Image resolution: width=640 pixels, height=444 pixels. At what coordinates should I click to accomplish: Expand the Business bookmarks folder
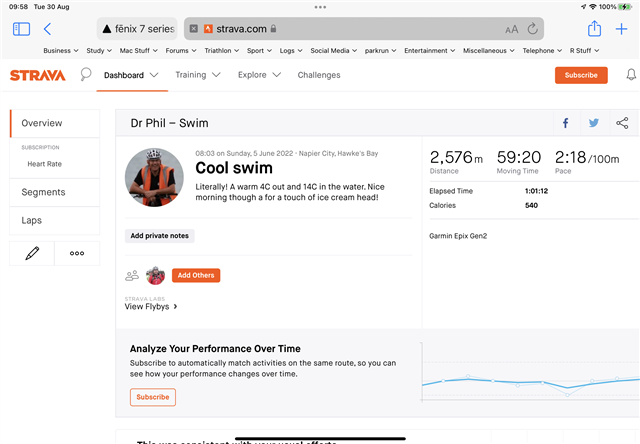(61, 51)
